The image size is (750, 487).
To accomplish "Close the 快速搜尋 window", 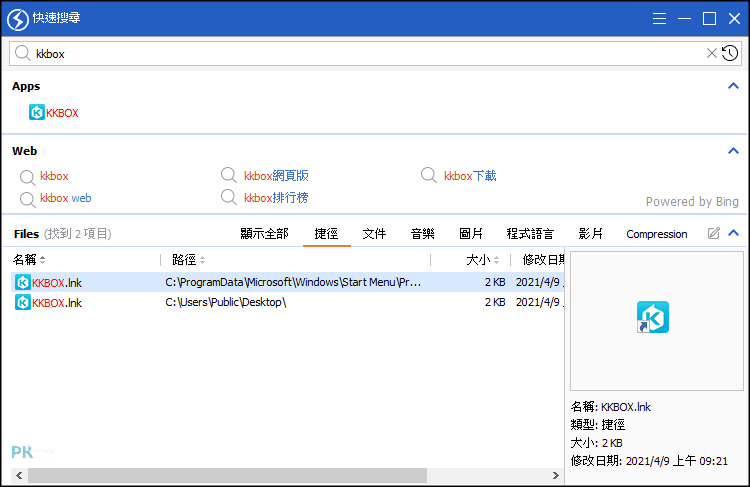I will pyautogui.click(x=734, y=19).
